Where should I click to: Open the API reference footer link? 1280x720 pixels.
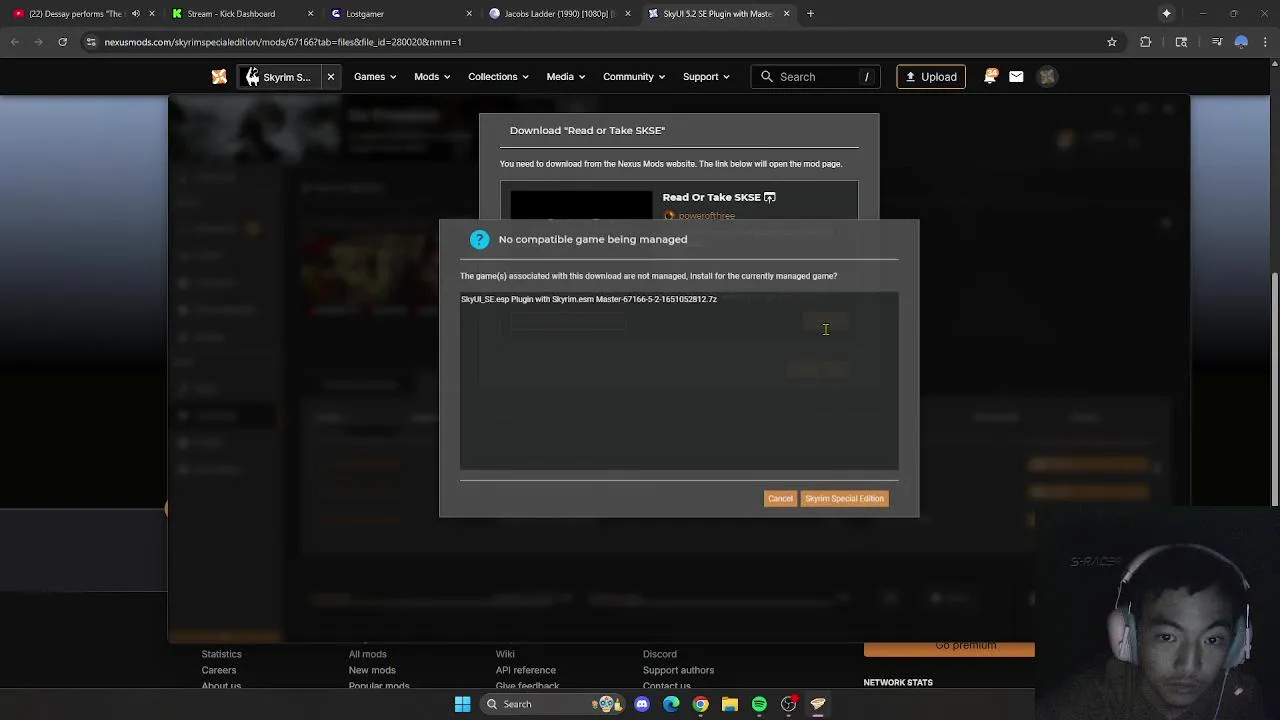pyautogui.click(x=525, y=670)
